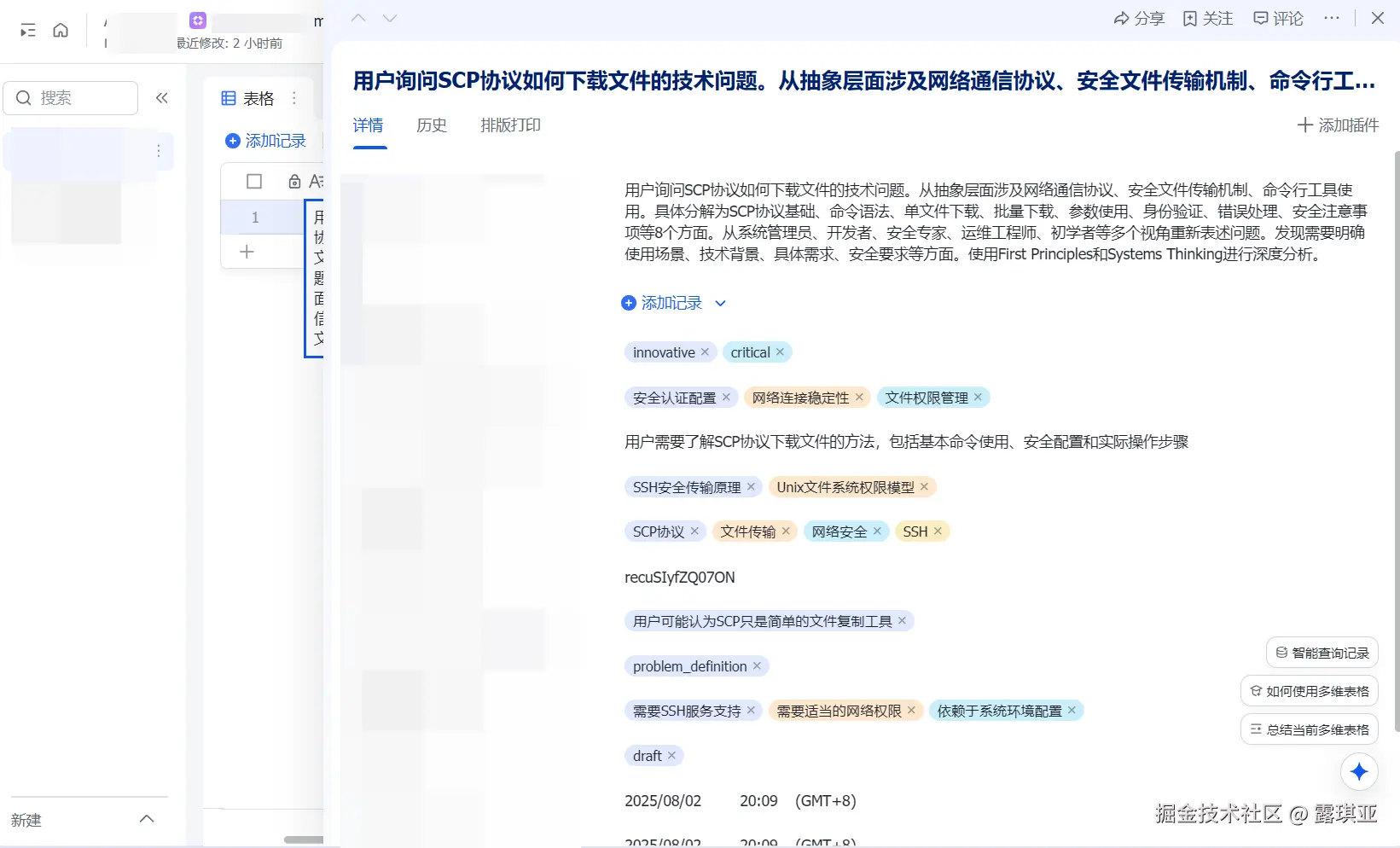Screen dimensions: 1400x848
Task: Open the 表格 table view tab
Action: click(x=247, y=99)
